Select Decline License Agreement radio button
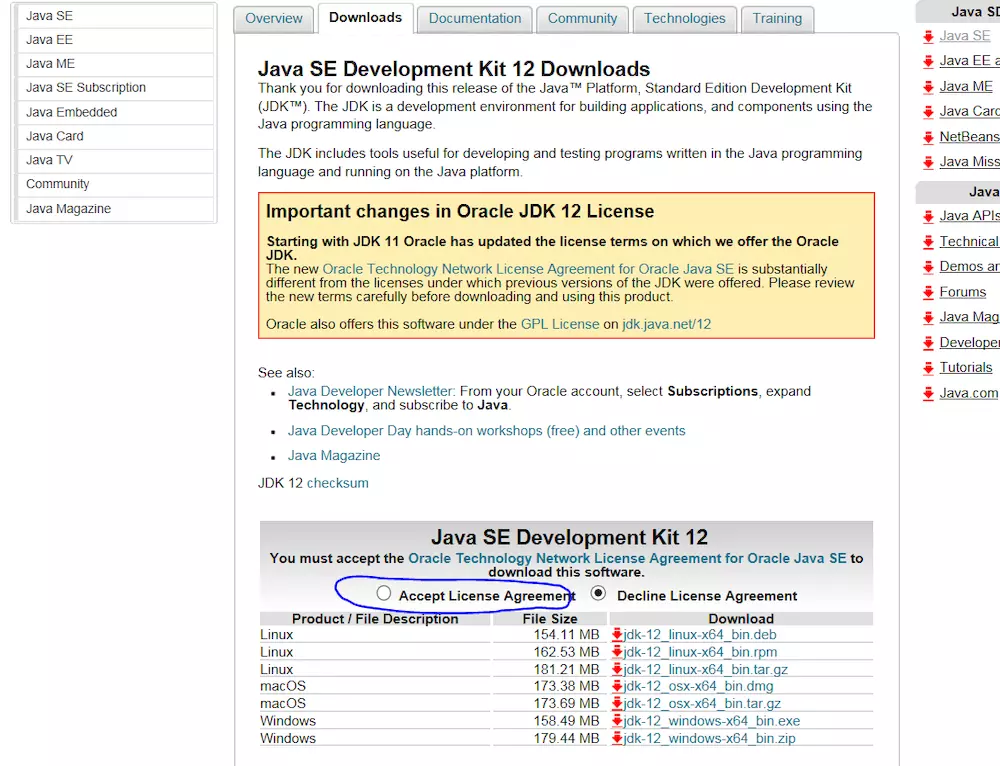This screenshot has width=1000, height=766. point(598,593)
